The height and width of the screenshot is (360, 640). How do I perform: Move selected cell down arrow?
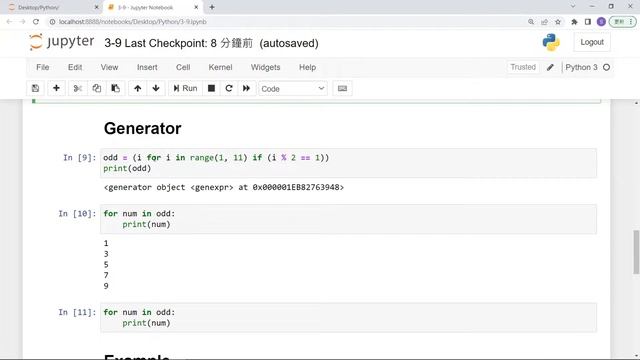(156, 88)
